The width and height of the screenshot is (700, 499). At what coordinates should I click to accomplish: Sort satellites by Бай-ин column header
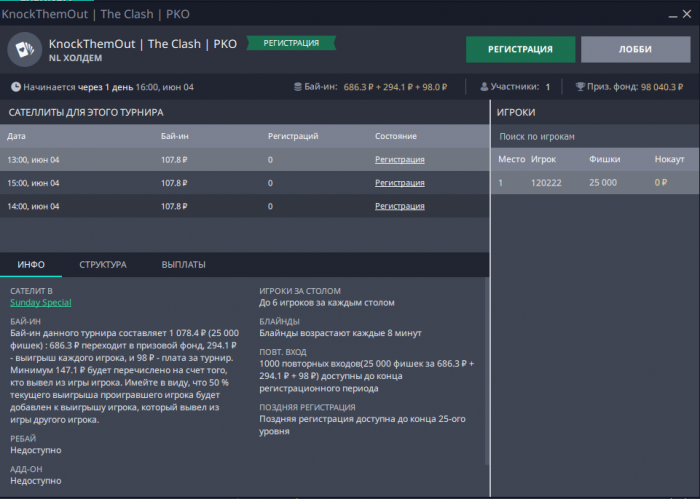pos(174,135)
